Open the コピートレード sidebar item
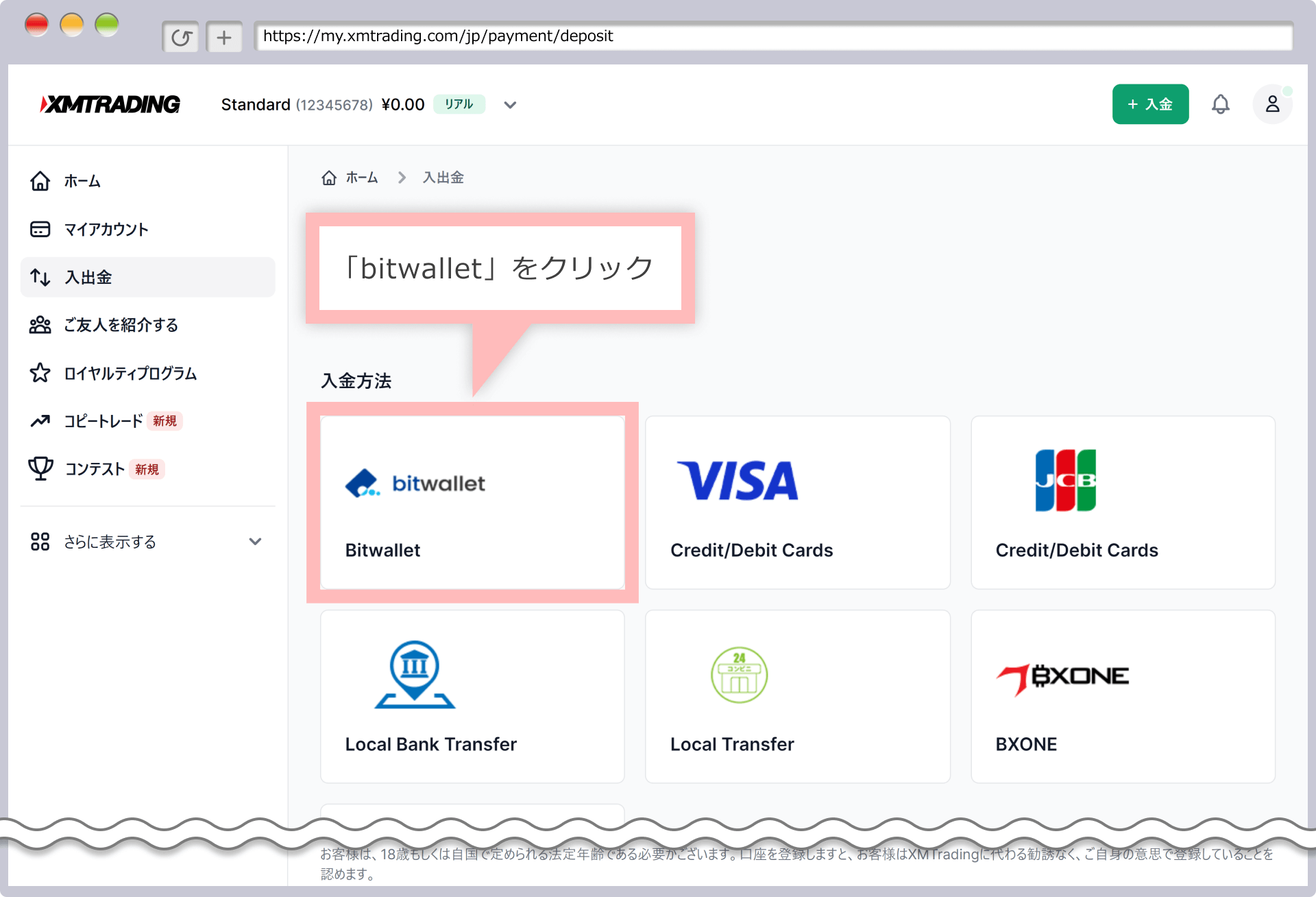The height and width of the screenshot is (897, 1316). (103, 421)
